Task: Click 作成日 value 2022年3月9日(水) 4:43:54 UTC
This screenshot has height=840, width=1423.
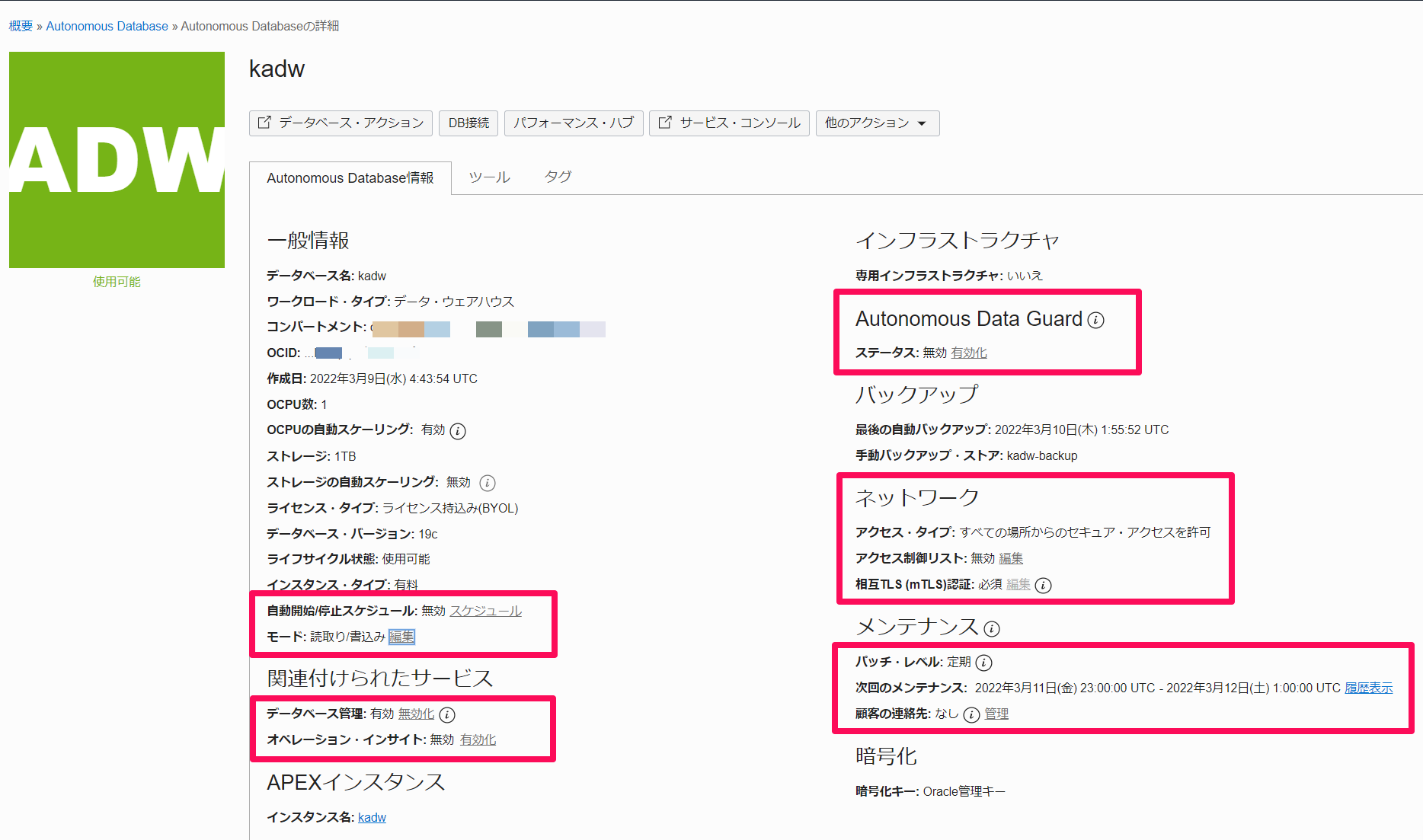Action: [x=394, y=378]
